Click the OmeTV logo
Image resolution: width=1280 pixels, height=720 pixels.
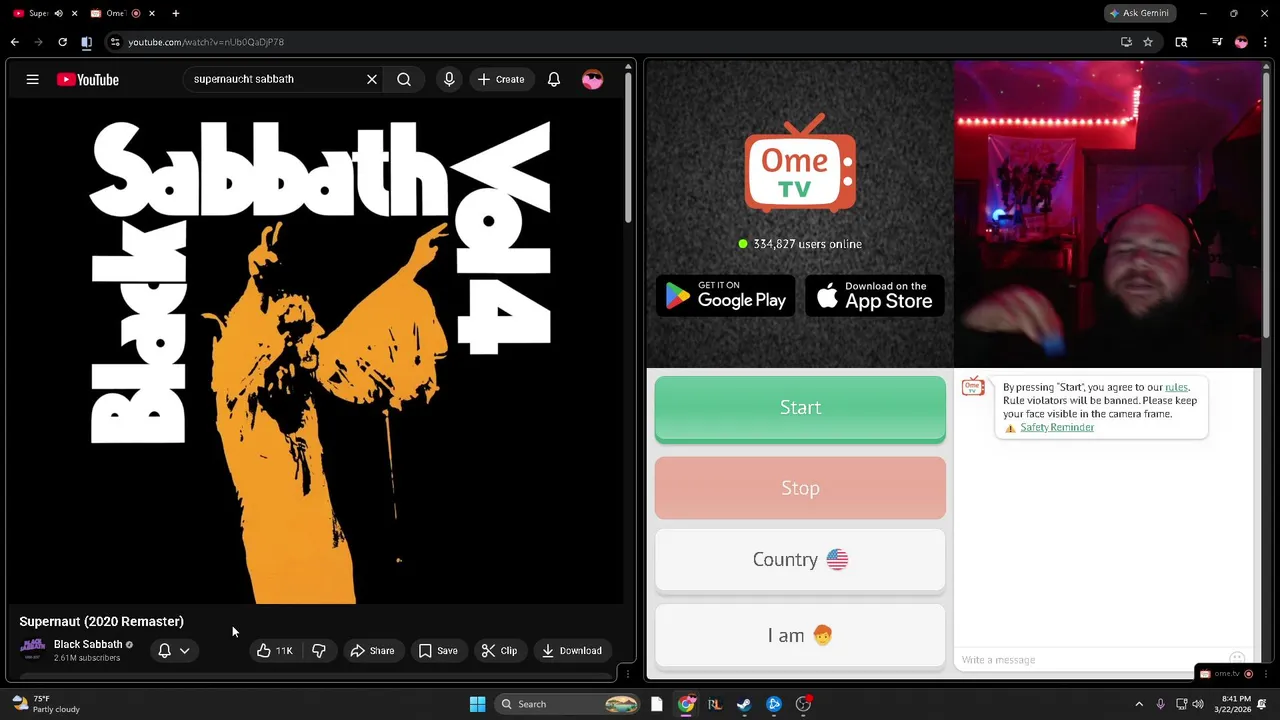click(800, 164)
